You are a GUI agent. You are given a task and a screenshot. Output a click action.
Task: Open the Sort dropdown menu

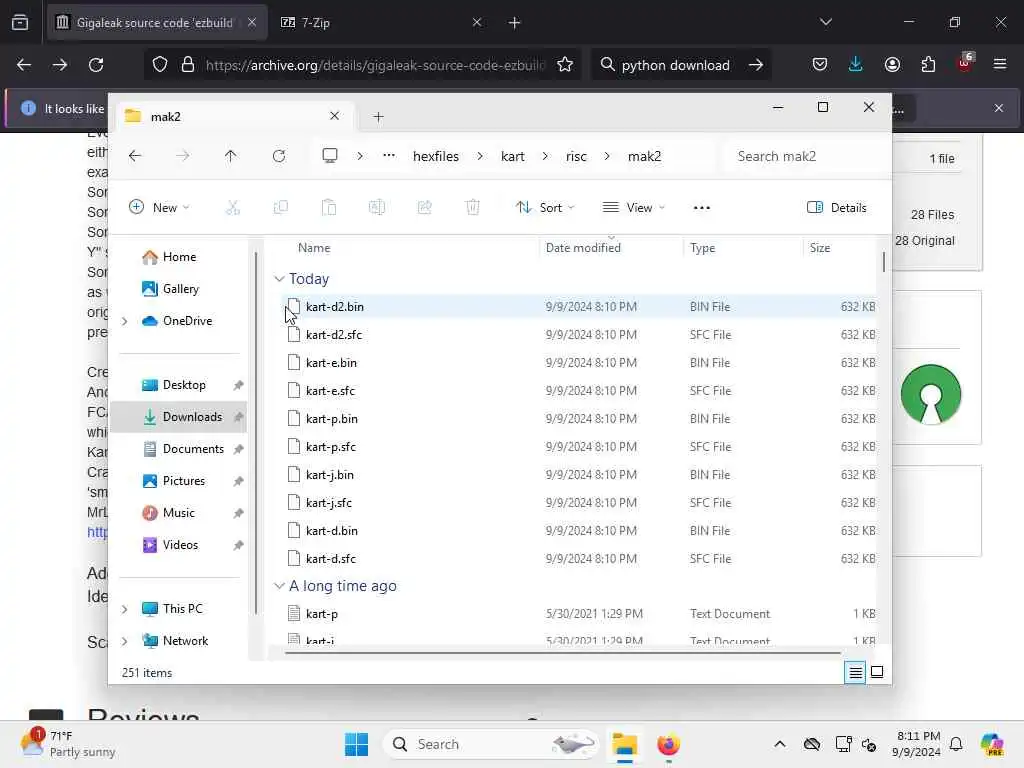click(545, 208)
